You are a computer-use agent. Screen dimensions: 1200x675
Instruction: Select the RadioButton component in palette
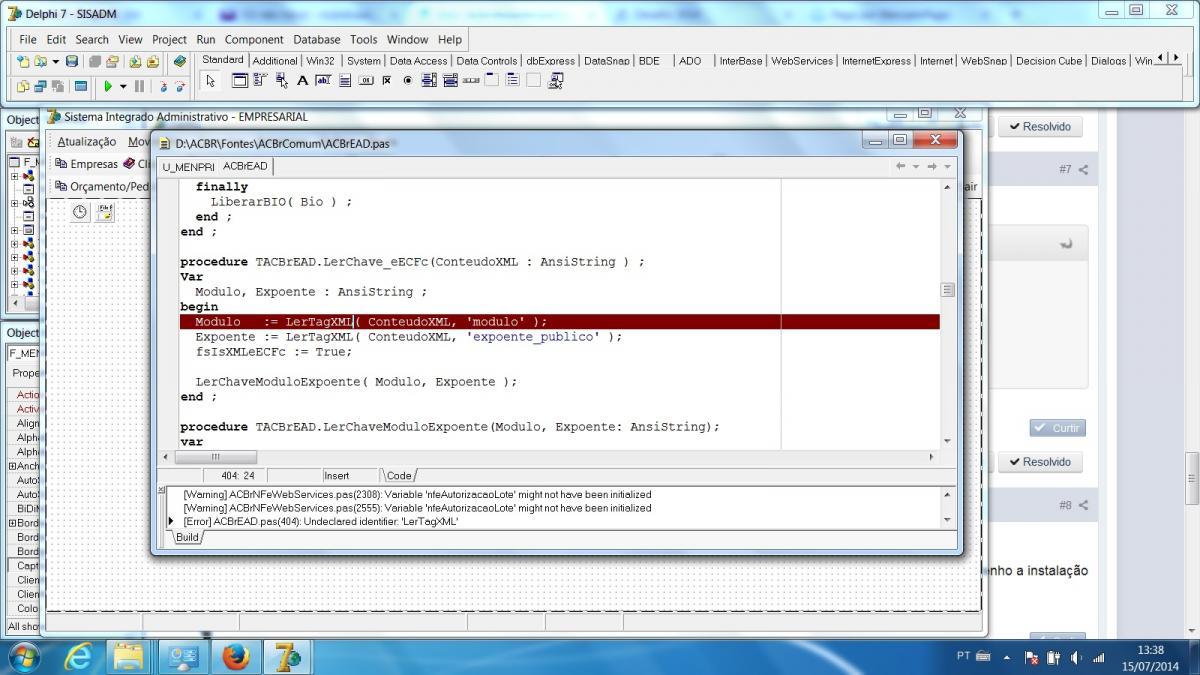coord(407,80)
